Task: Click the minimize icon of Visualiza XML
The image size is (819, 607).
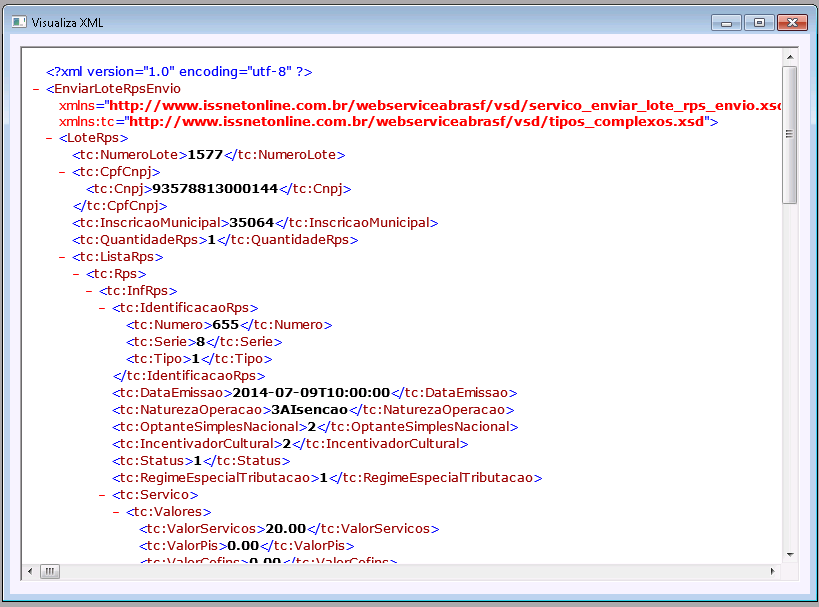Action: (x=726, y=21)
